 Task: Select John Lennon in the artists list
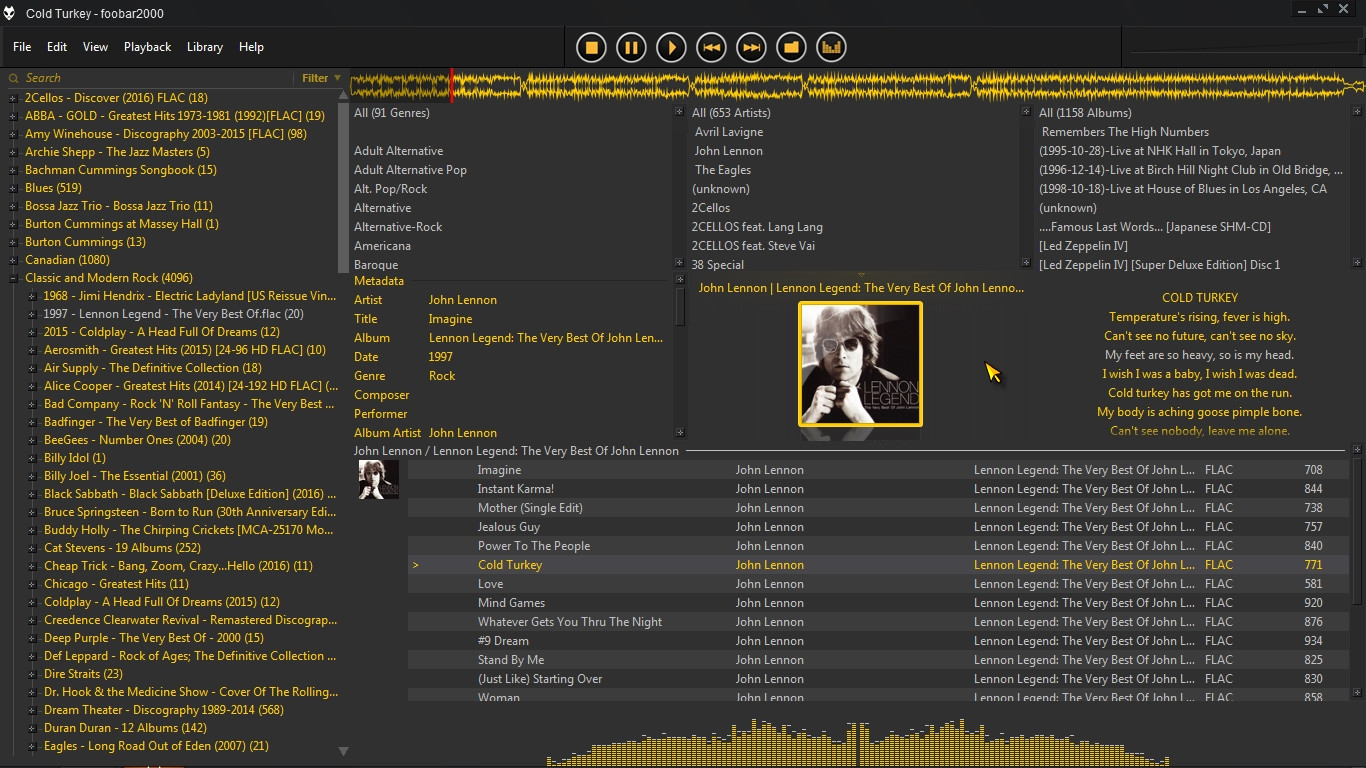coord(728,151)
